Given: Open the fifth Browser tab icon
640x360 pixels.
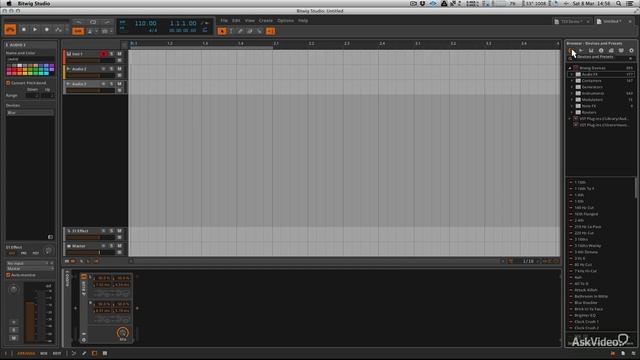Looking at the screenshot, I should click(611, 50).
